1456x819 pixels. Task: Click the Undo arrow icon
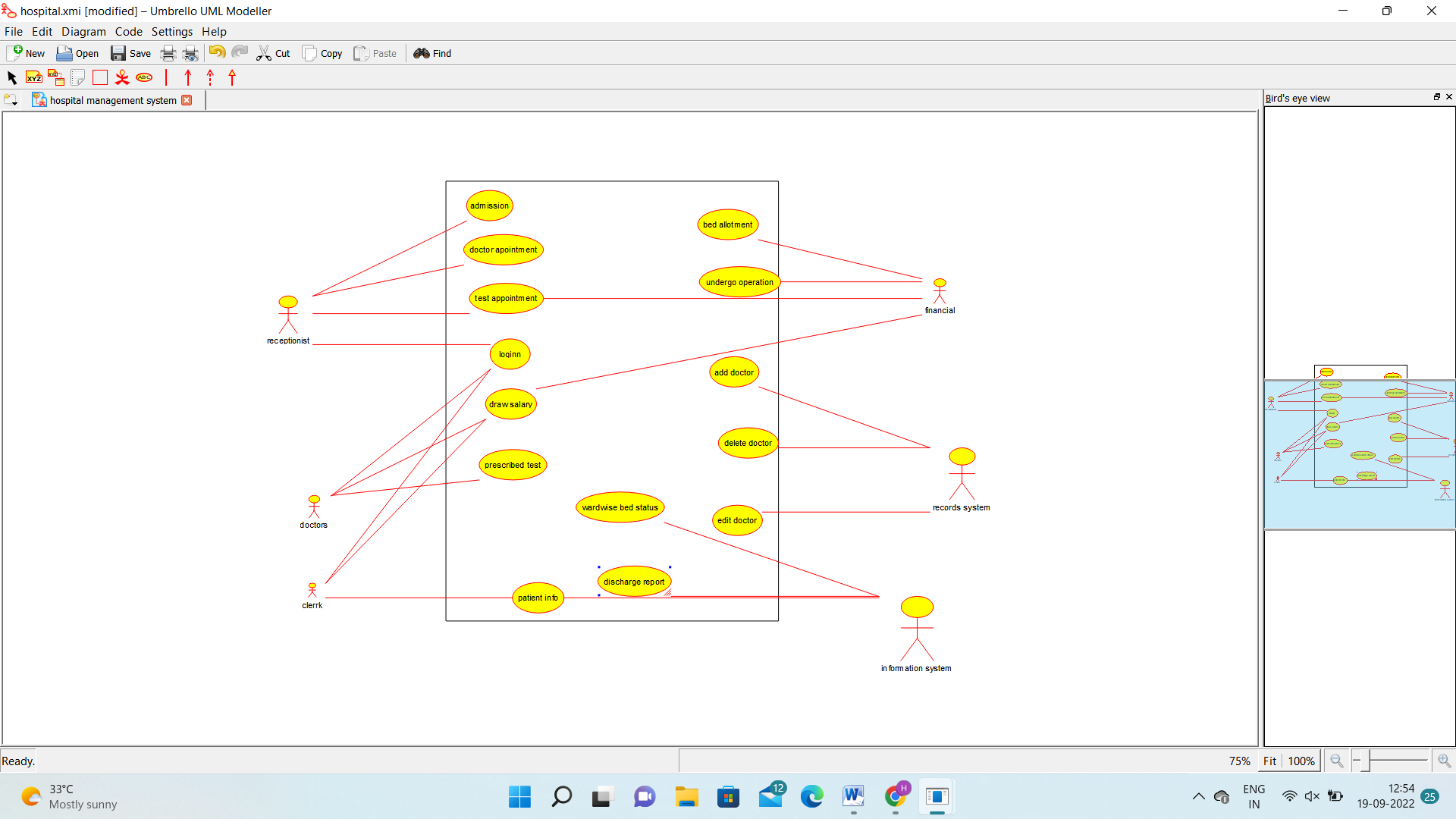pos(217,52)
